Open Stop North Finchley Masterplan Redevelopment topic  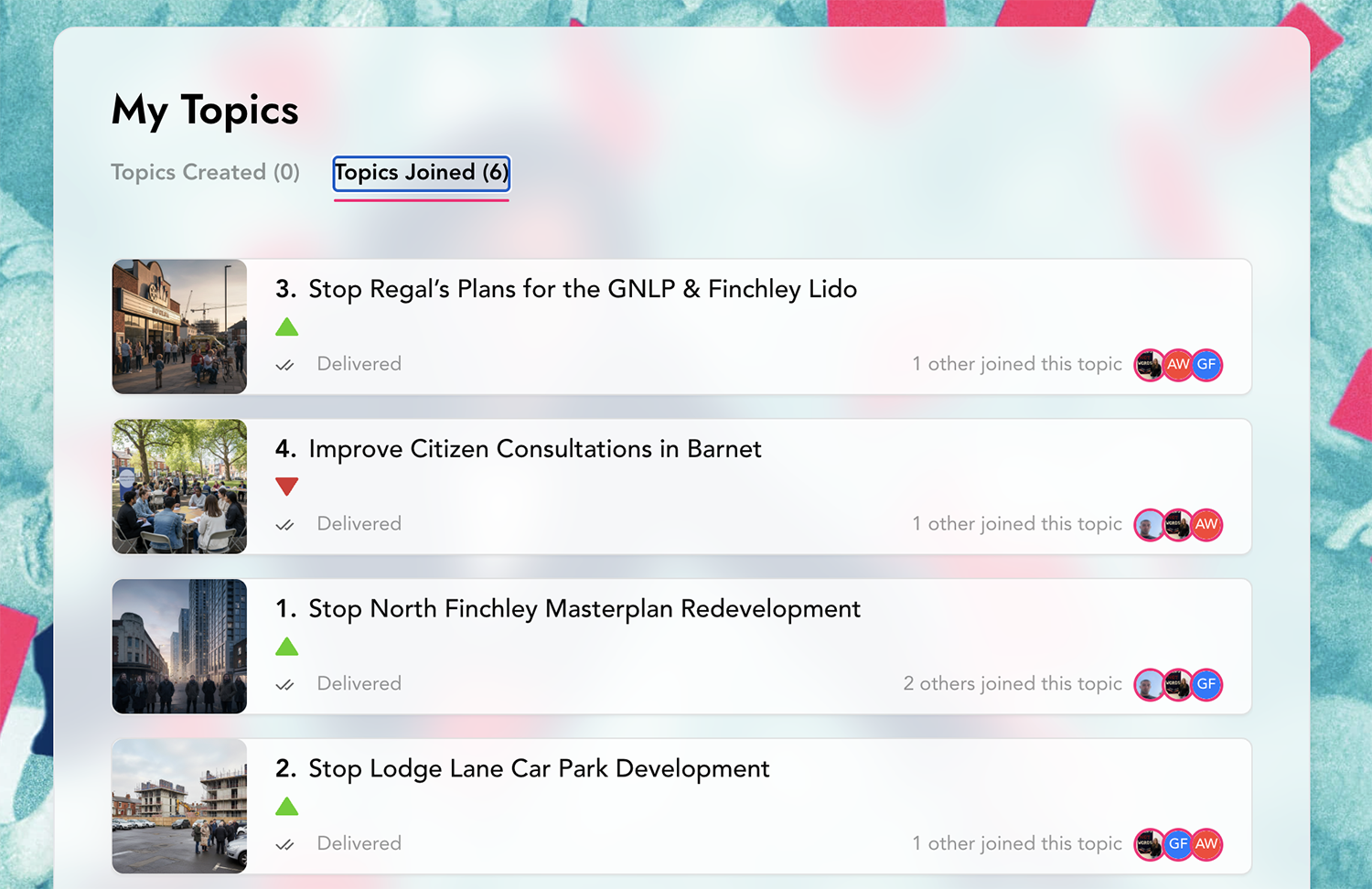(x=584, y=609)
